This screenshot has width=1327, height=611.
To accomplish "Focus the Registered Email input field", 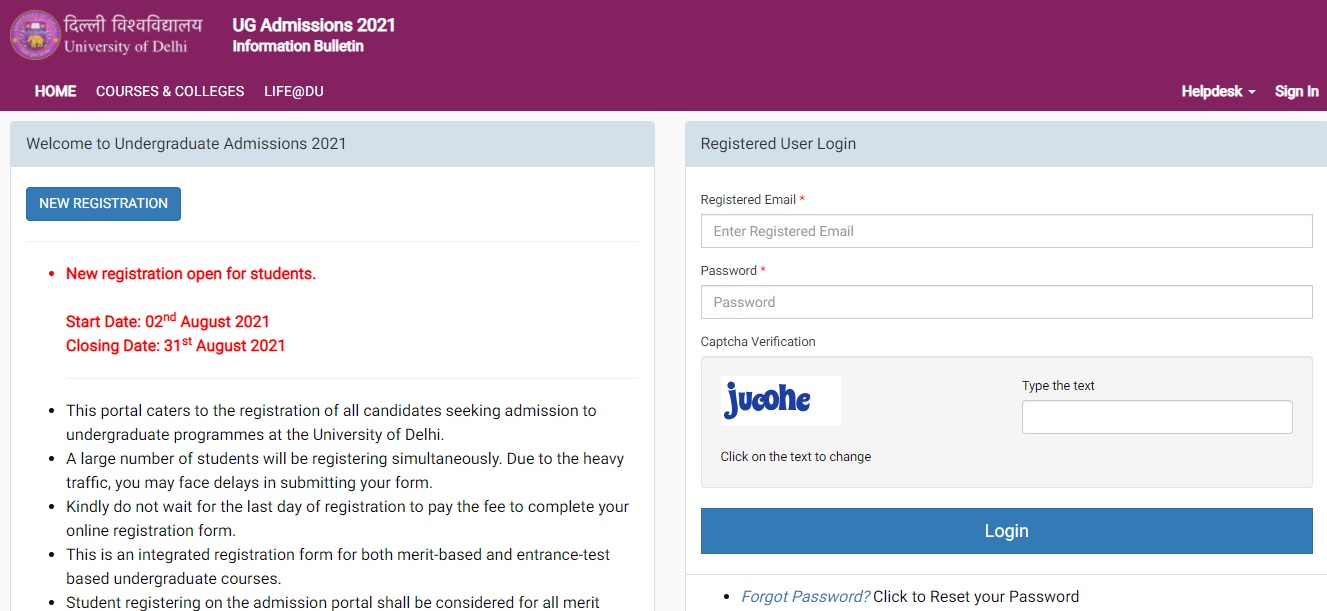I will [1006, 231].
